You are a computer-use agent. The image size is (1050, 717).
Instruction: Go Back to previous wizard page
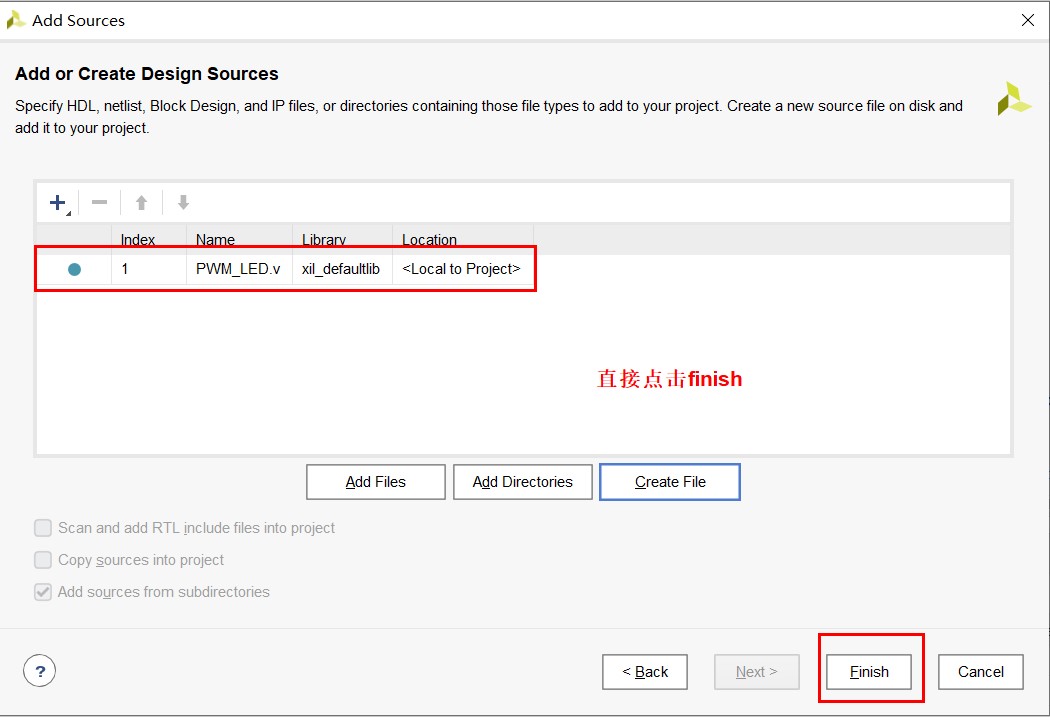(x=645, y=672)
